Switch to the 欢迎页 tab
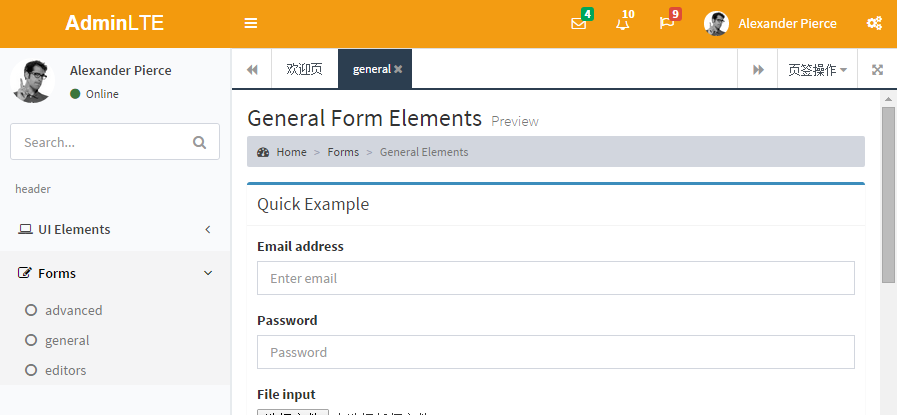 [304, 69]
